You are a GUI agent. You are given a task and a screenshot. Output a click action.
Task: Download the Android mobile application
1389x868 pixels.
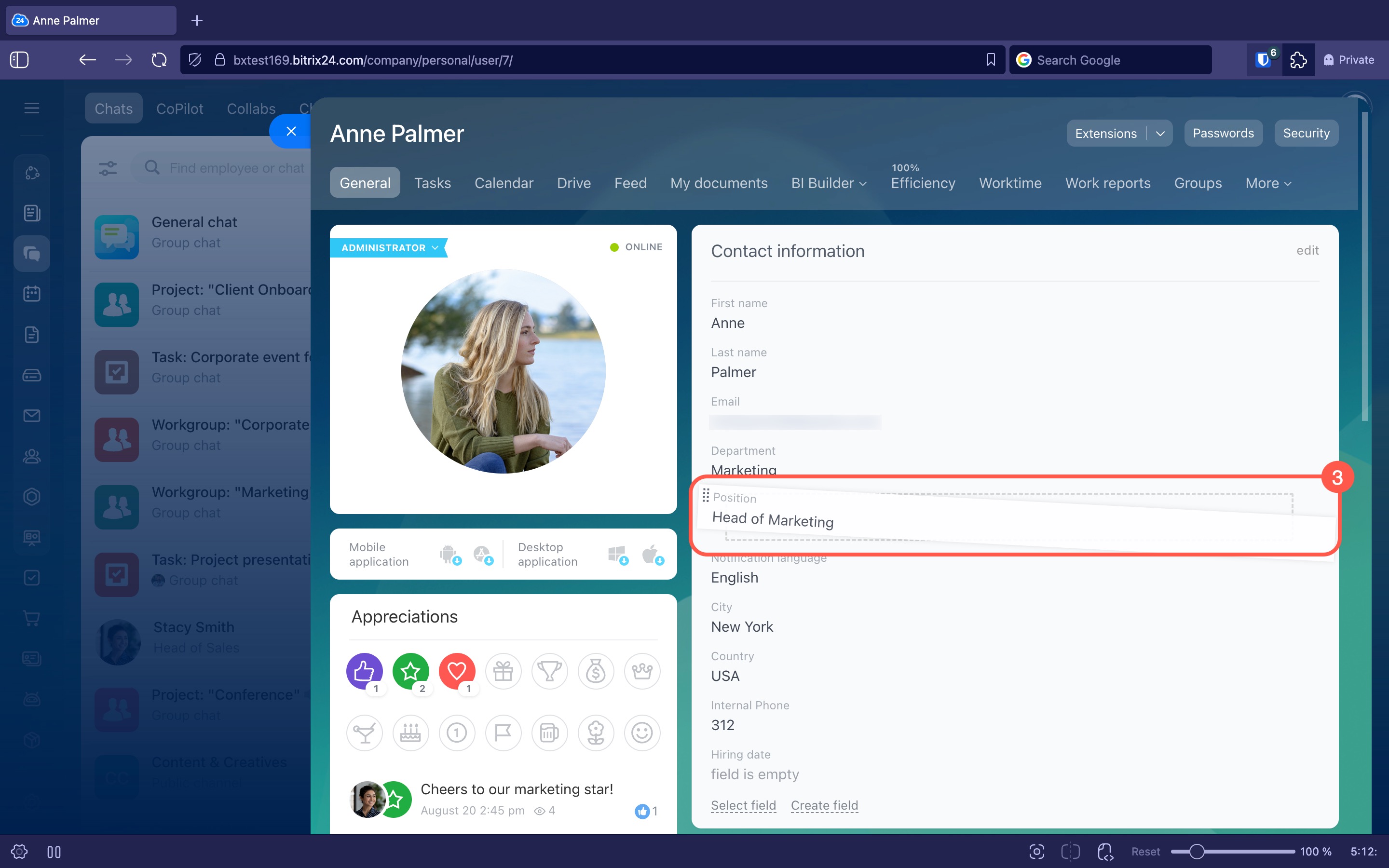pyautogui.click(x=449, y=555)
